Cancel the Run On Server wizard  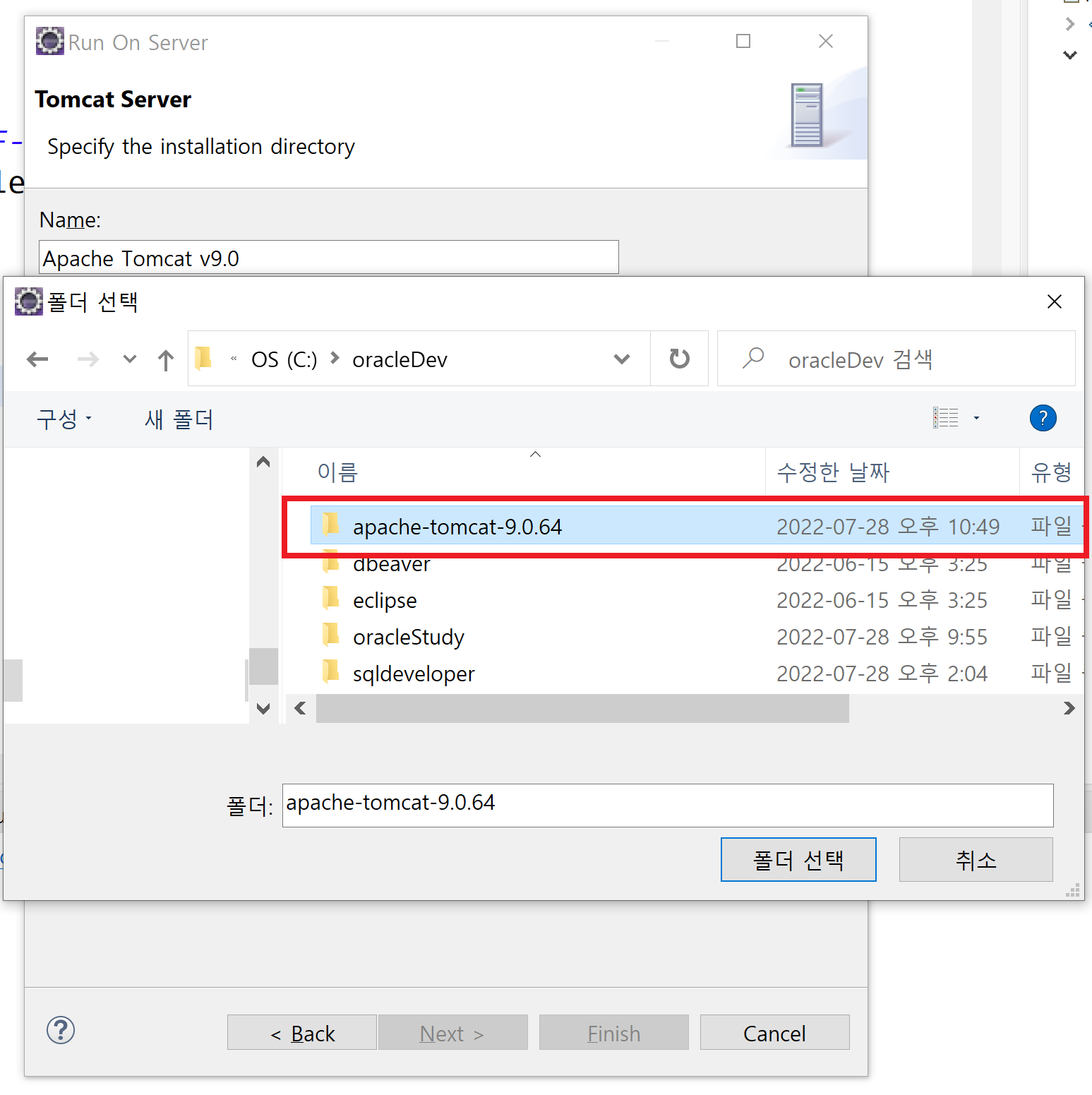[774, 1033]
